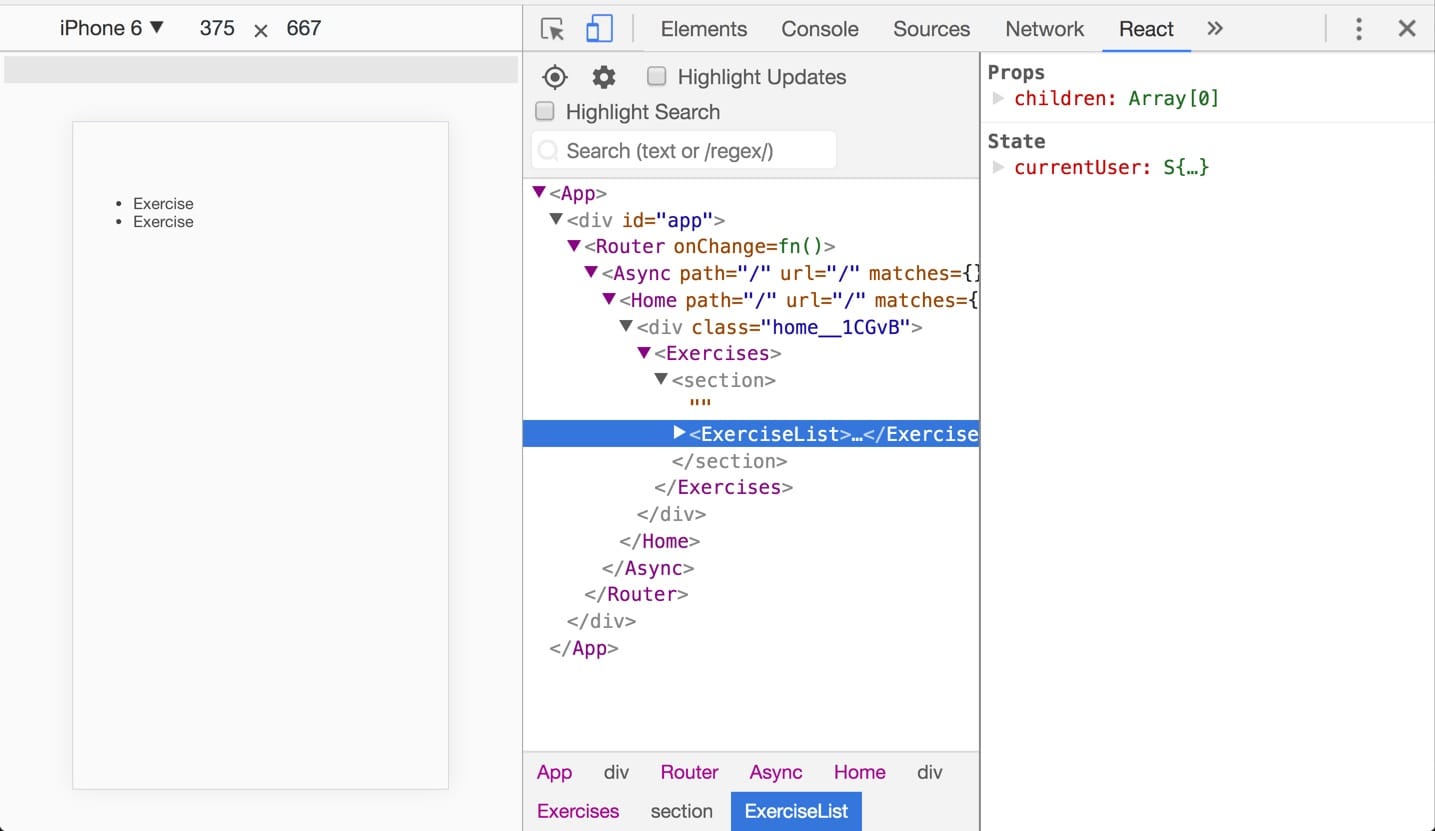Collapse the Home node arrow
The width and height of the screenshot is (1435, 831).
pyautogui.click(x=608, y=299)
